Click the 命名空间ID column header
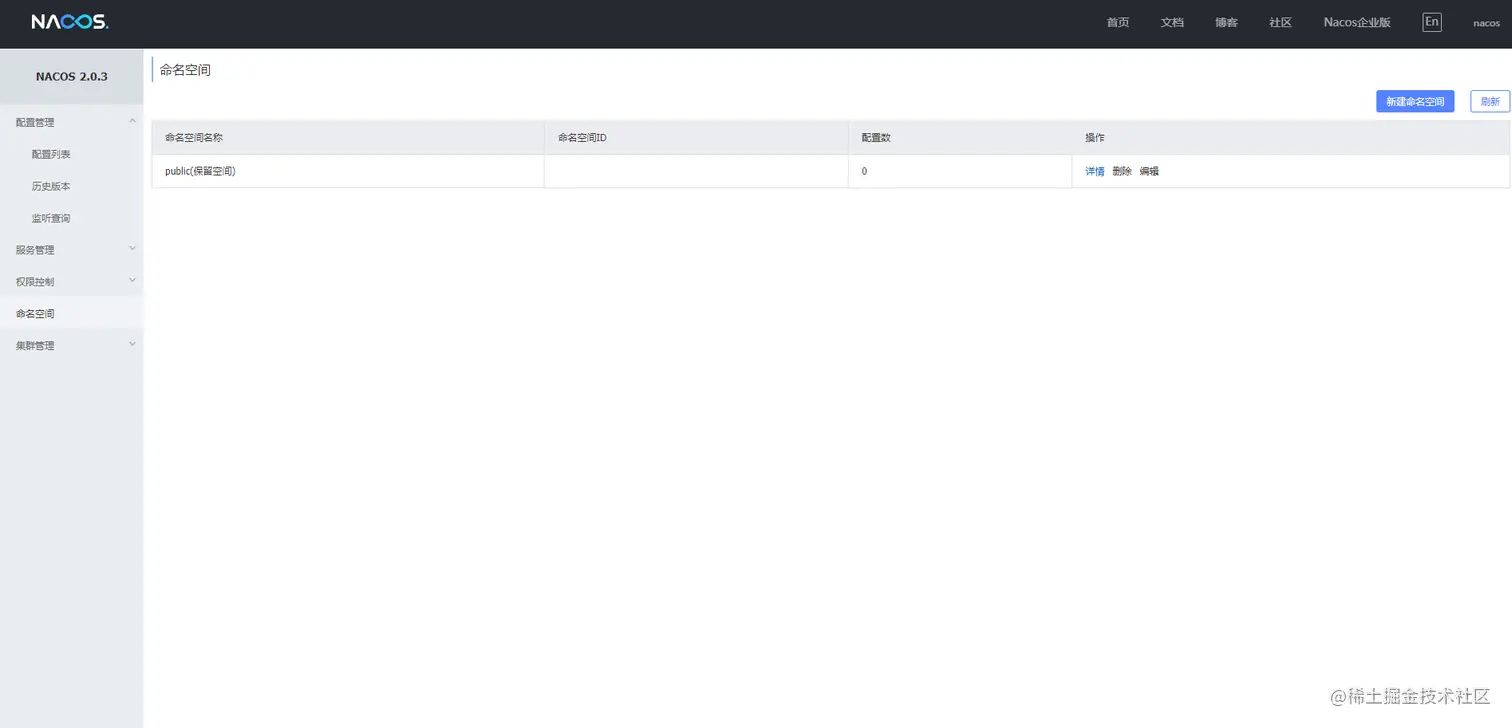 696,137
